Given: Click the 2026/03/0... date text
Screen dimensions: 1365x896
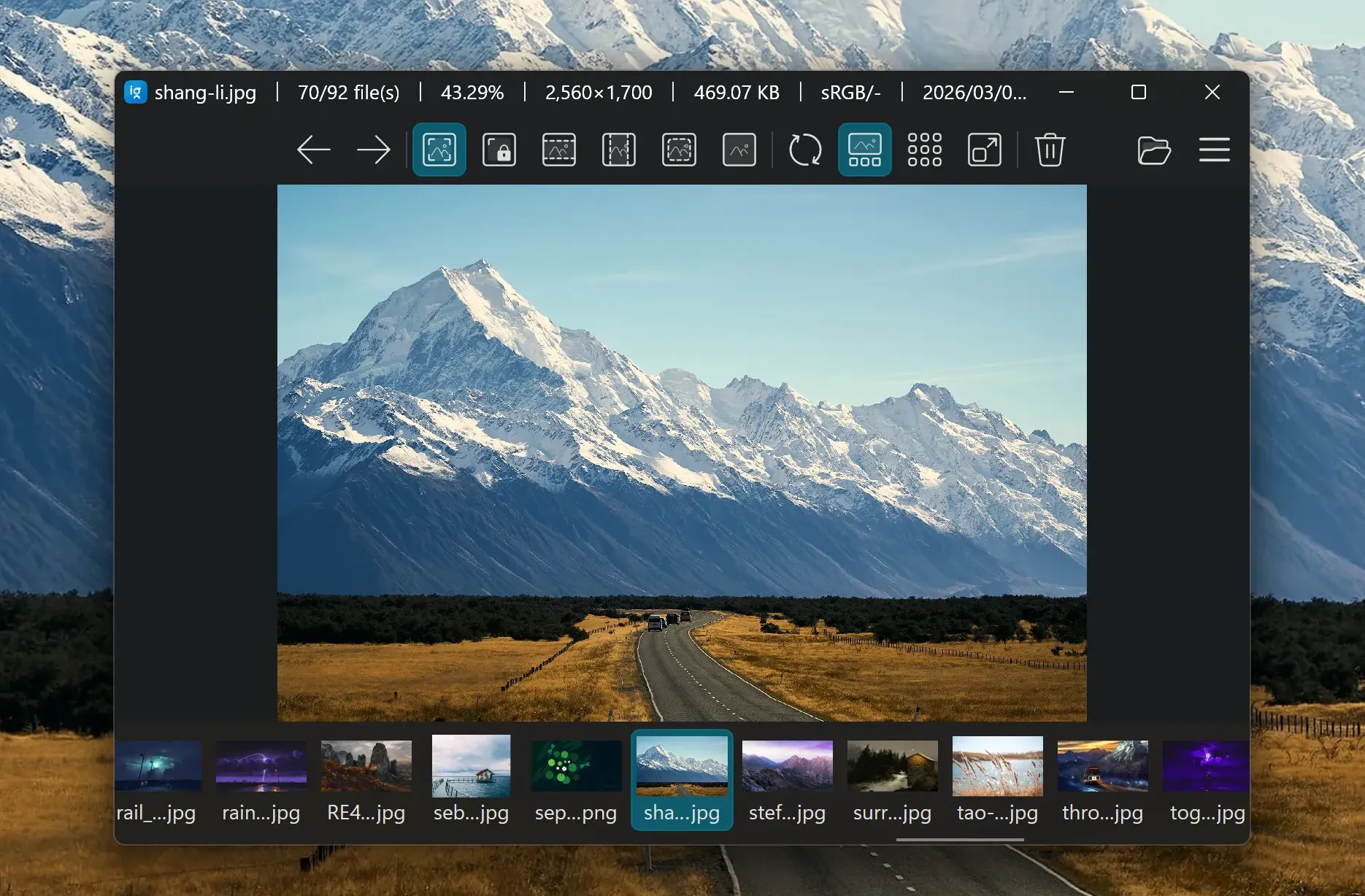Looking at the screenshot, I should pyautogui.click(x=974, y=93).
